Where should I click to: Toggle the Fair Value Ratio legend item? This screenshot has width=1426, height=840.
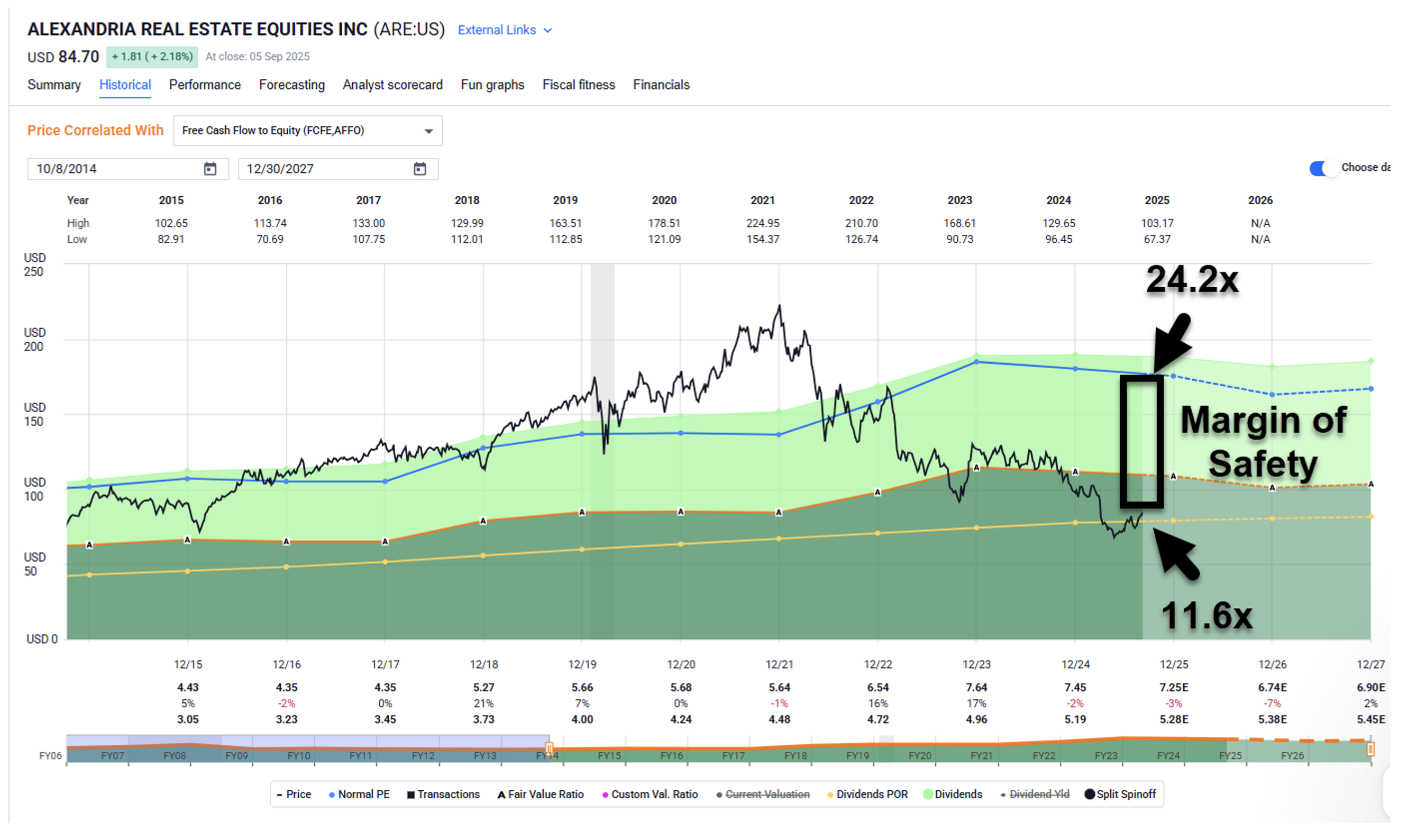point(541,795)
